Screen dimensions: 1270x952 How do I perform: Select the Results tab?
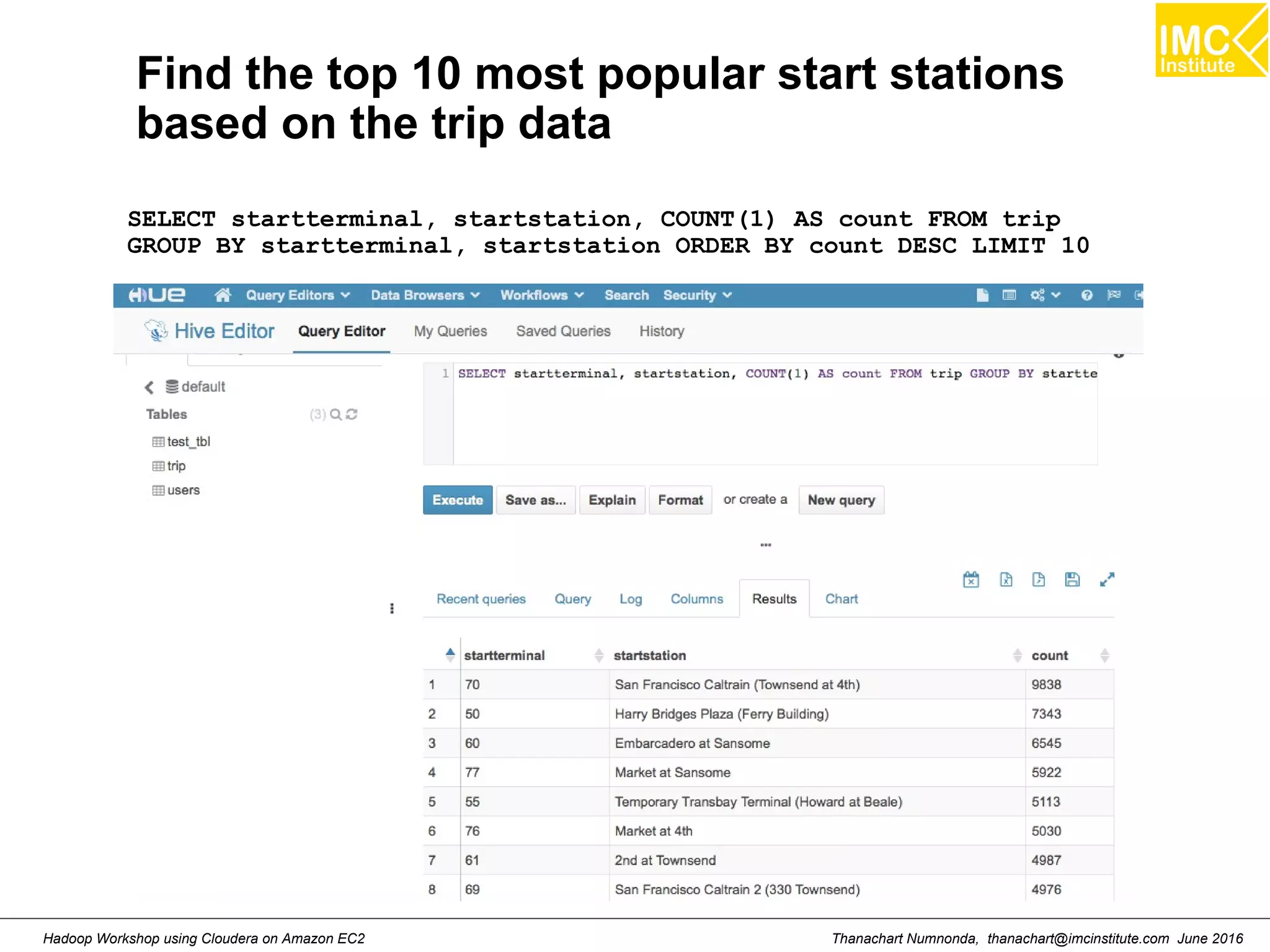pyautogui.click(x=774, y=599)
